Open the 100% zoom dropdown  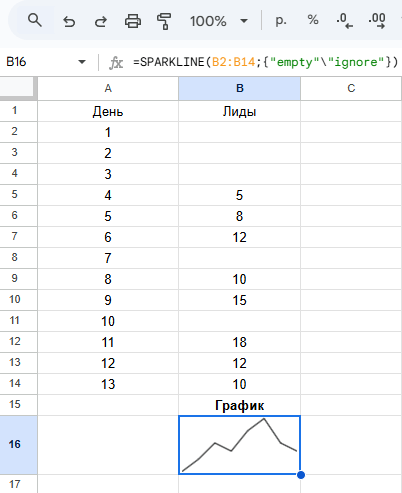point(219,22)
